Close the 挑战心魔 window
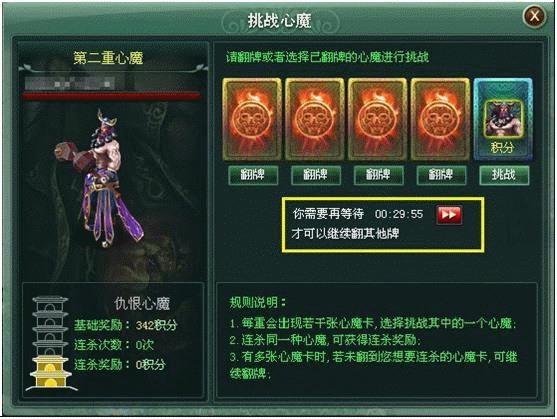Viewport: 557px width, 419px height. click(x=534, y=16)
